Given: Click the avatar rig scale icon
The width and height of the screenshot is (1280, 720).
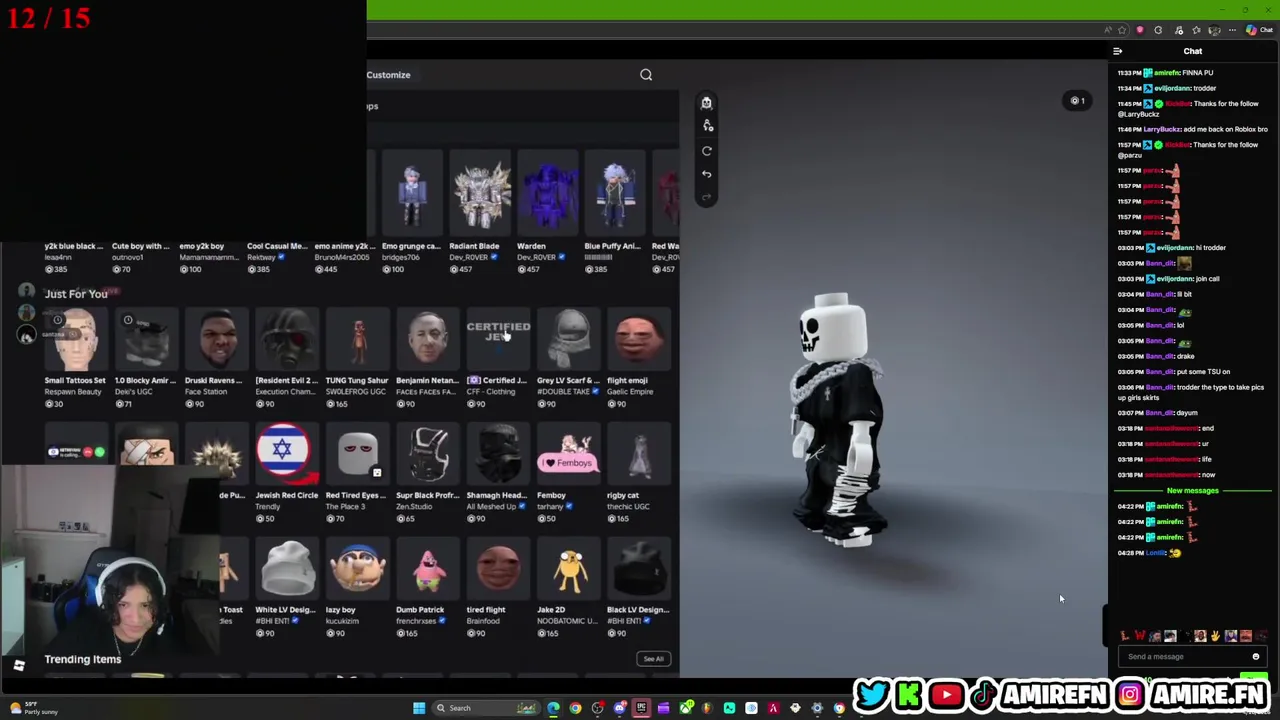Looking at the screenshot, I should (708, 126).
